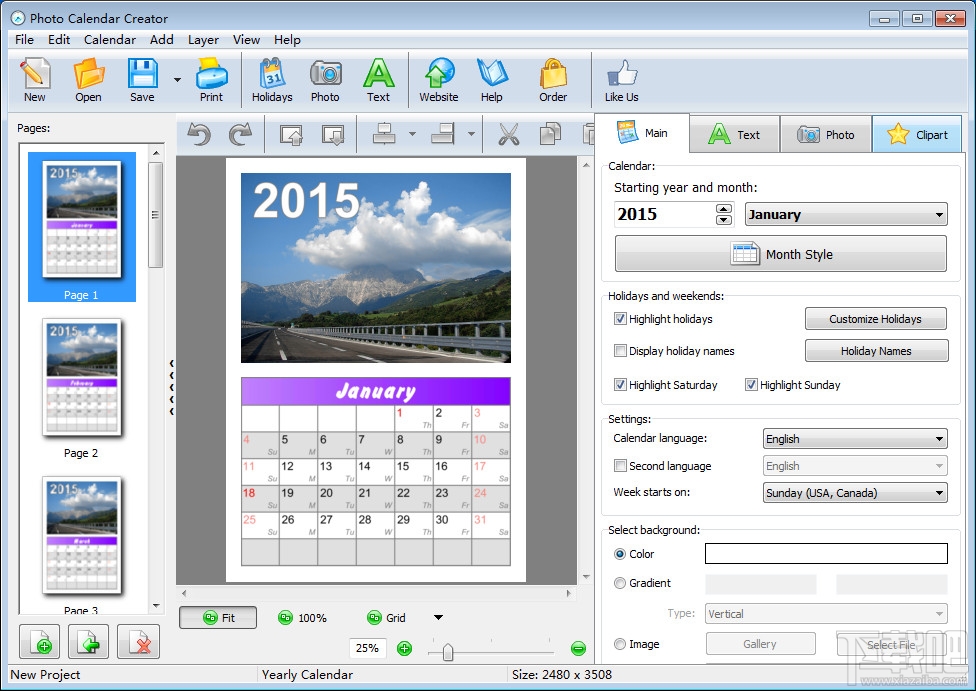Open the Photo camera tool in toolbar

(325, 80)
